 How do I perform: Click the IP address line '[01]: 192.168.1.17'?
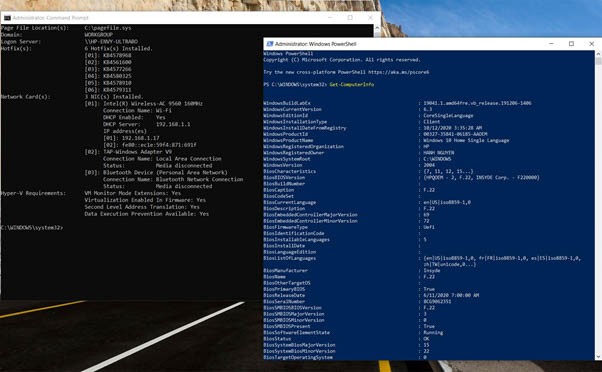(x=131, y=138)
